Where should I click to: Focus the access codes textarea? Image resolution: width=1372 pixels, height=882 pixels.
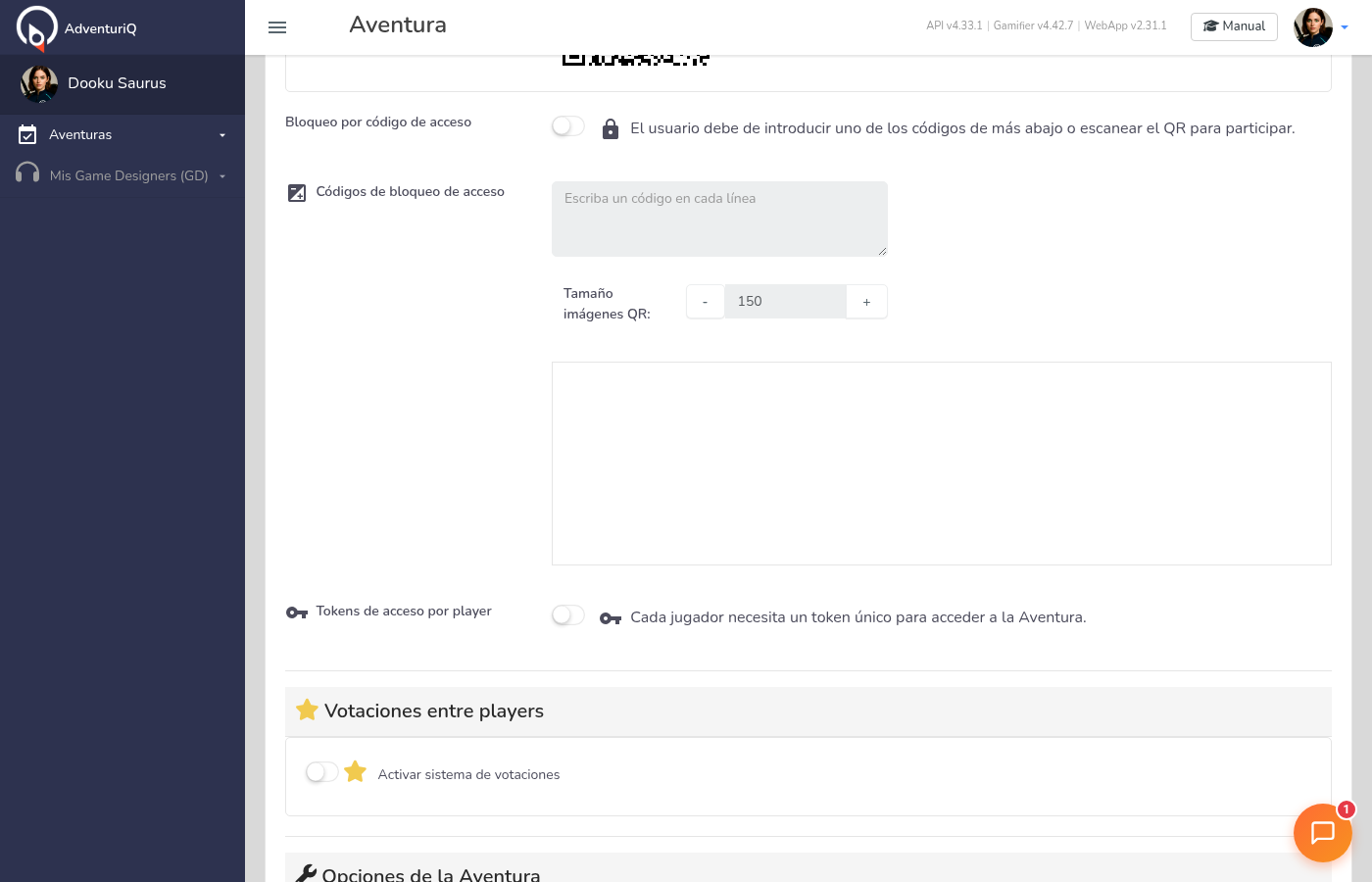pos(719,219)
